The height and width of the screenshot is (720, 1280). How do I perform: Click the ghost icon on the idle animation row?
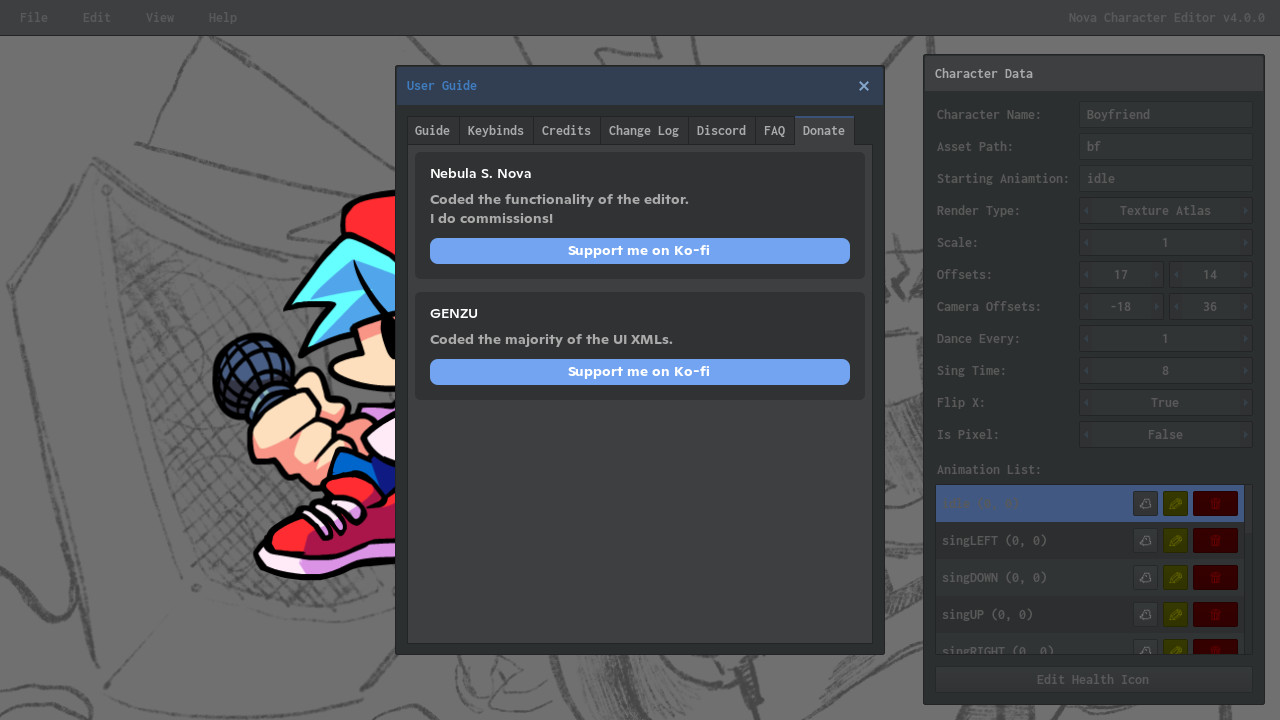[x=1145, y=504]
